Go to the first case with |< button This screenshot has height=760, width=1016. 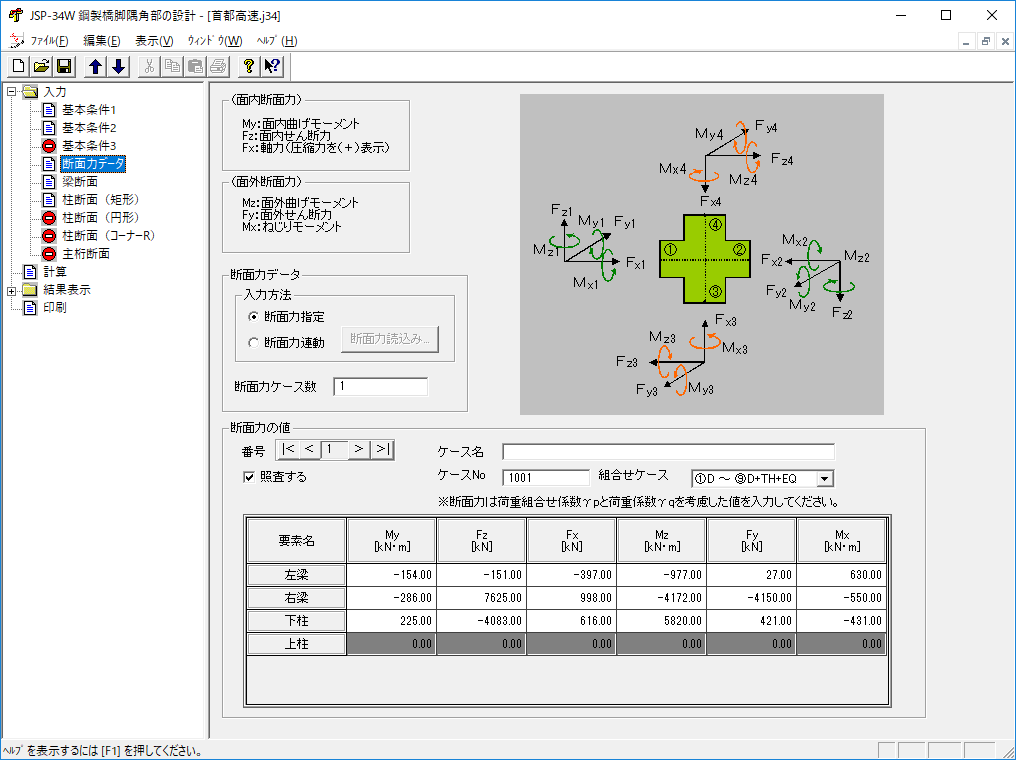288,450
